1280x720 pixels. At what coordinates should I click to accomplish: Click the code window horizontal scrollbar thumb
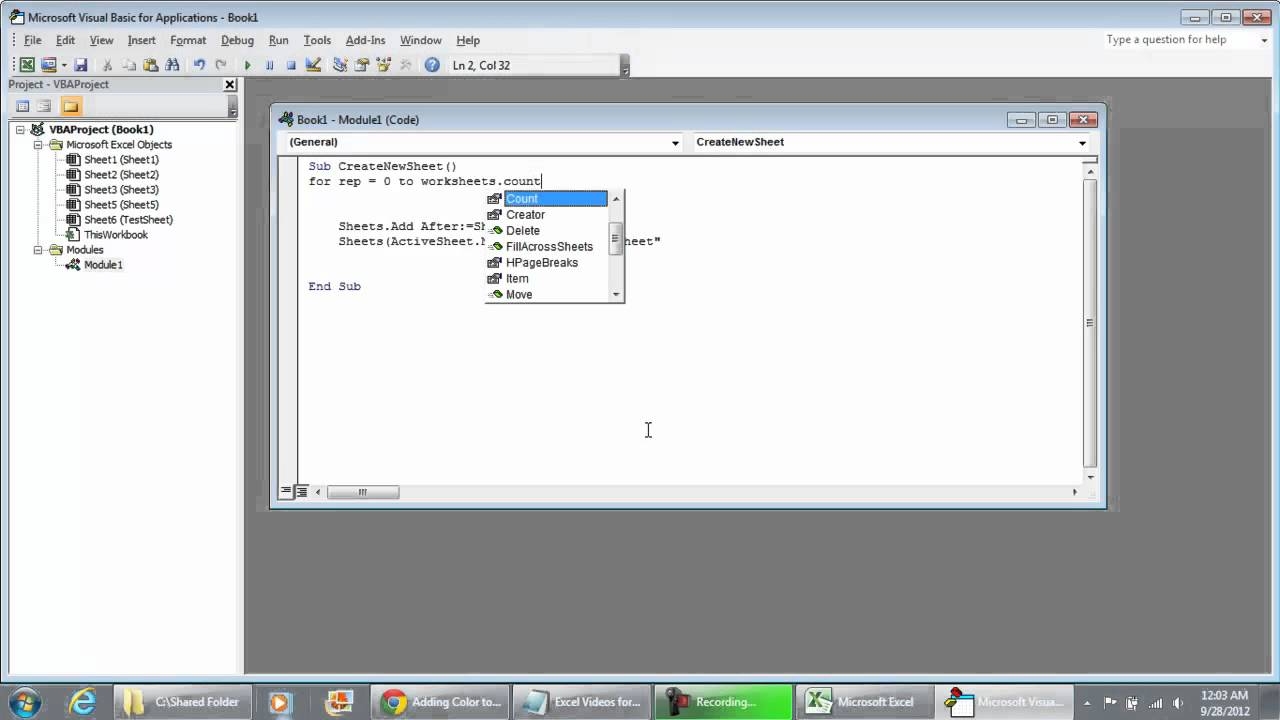coord(363,492)
